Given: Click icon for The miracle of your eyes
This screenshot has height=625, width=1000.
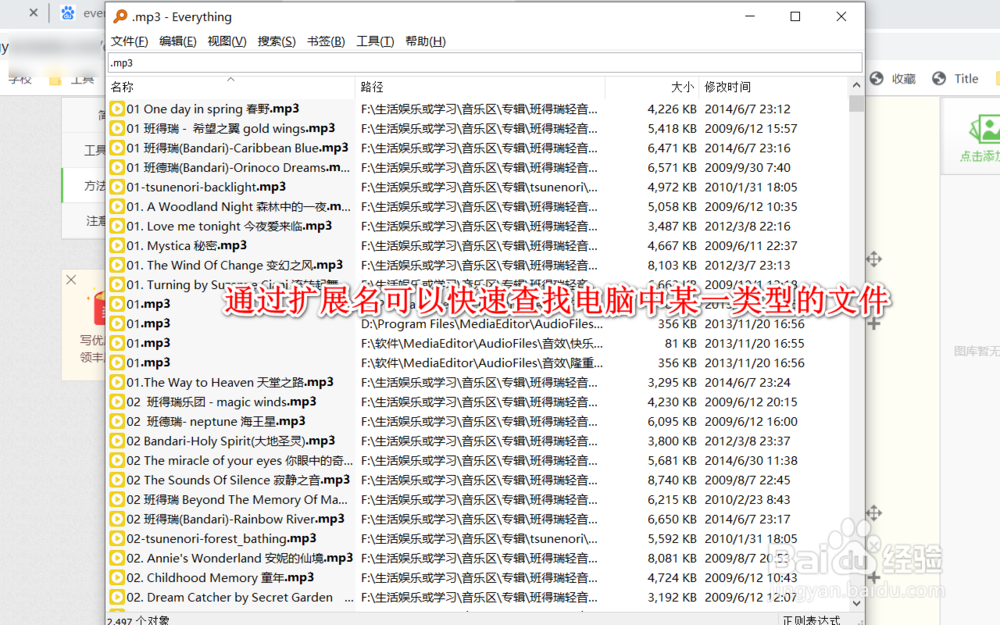Looking at the screenshot, I should [x=117, y=460].
